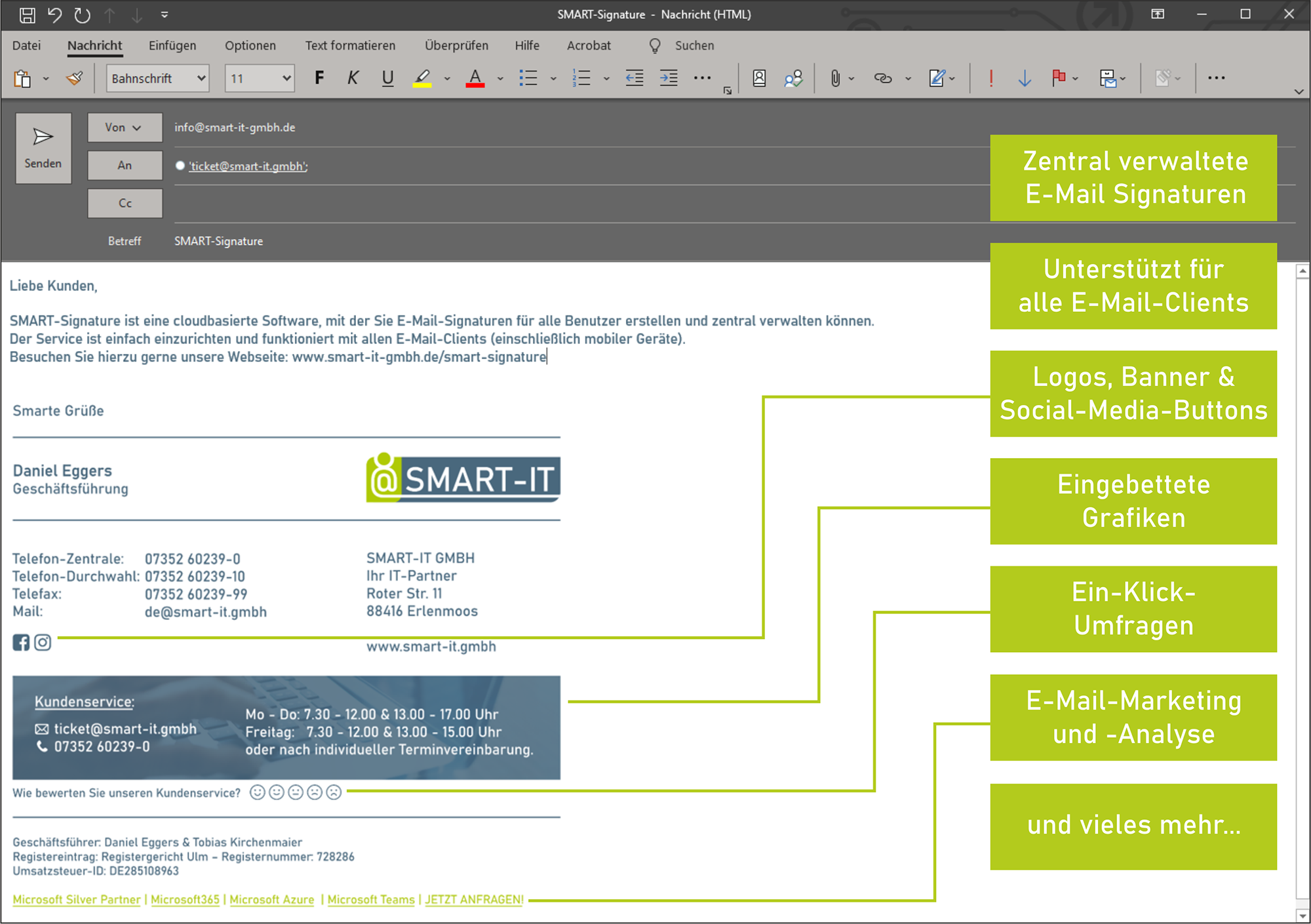
Task: Open the Von sender dropdown
Action: point(125,127)
